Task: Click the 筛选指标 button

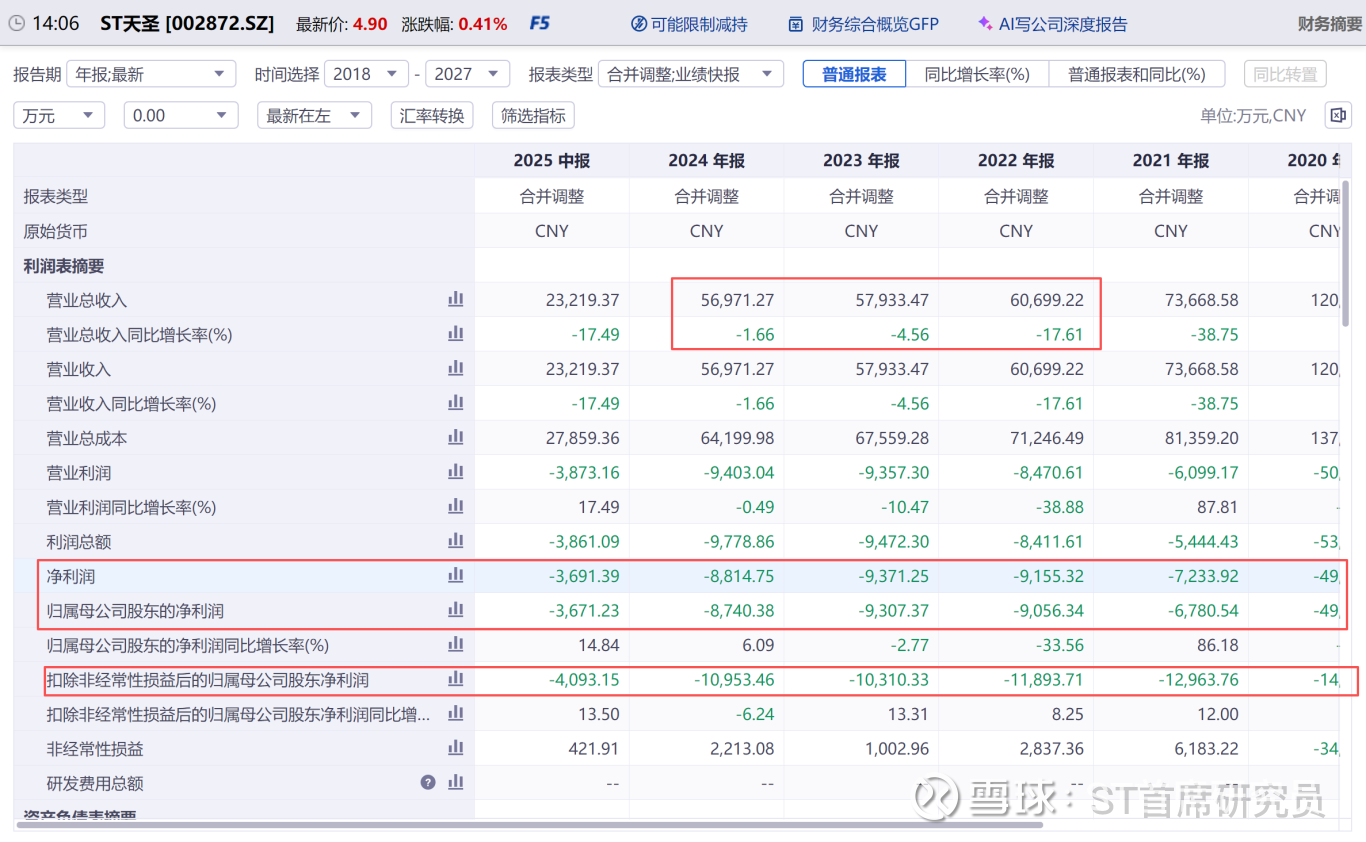Action: [x=533, y=116]
